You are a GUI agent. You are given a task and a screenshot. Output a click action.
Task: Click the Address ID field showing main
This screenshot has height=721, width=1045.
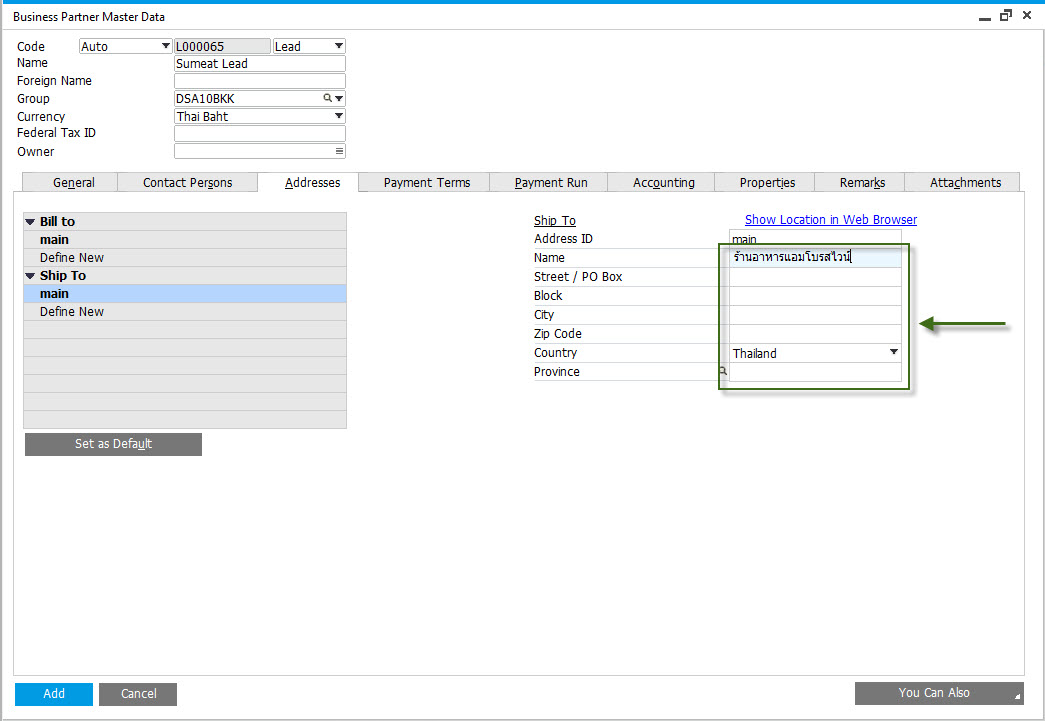(815, 239)
